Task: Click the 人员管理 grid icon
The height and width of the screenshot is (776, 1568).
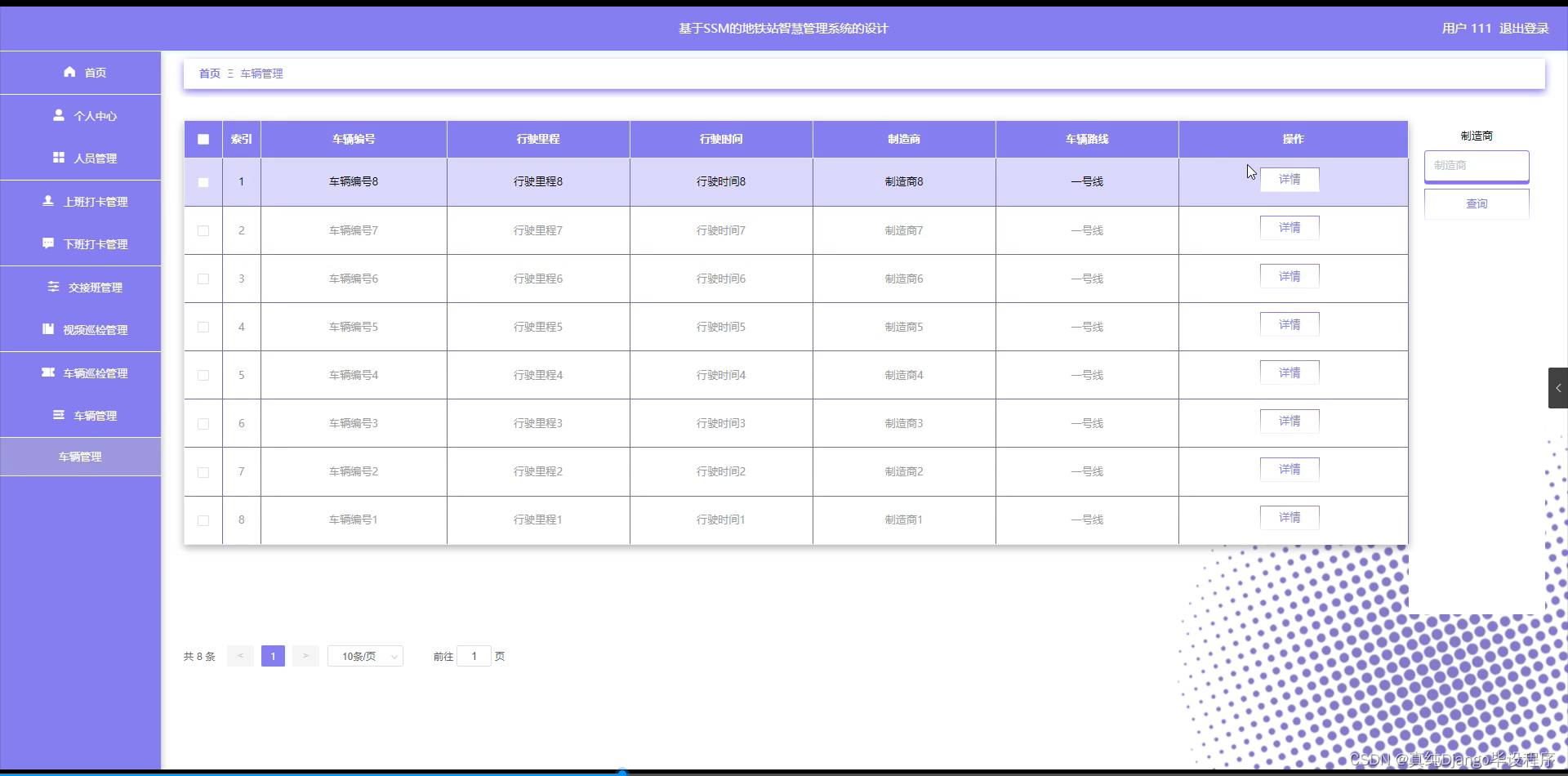Action: coord(59,158)
